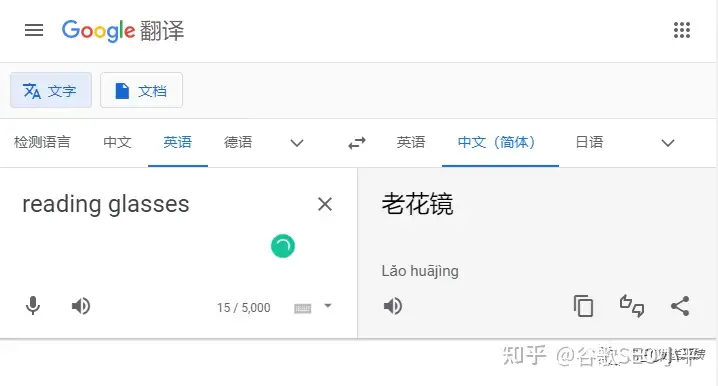The width and height of the screenshot is (718, 386).
Task: Copy the translation to clipboard
Action: pos(583,306)
